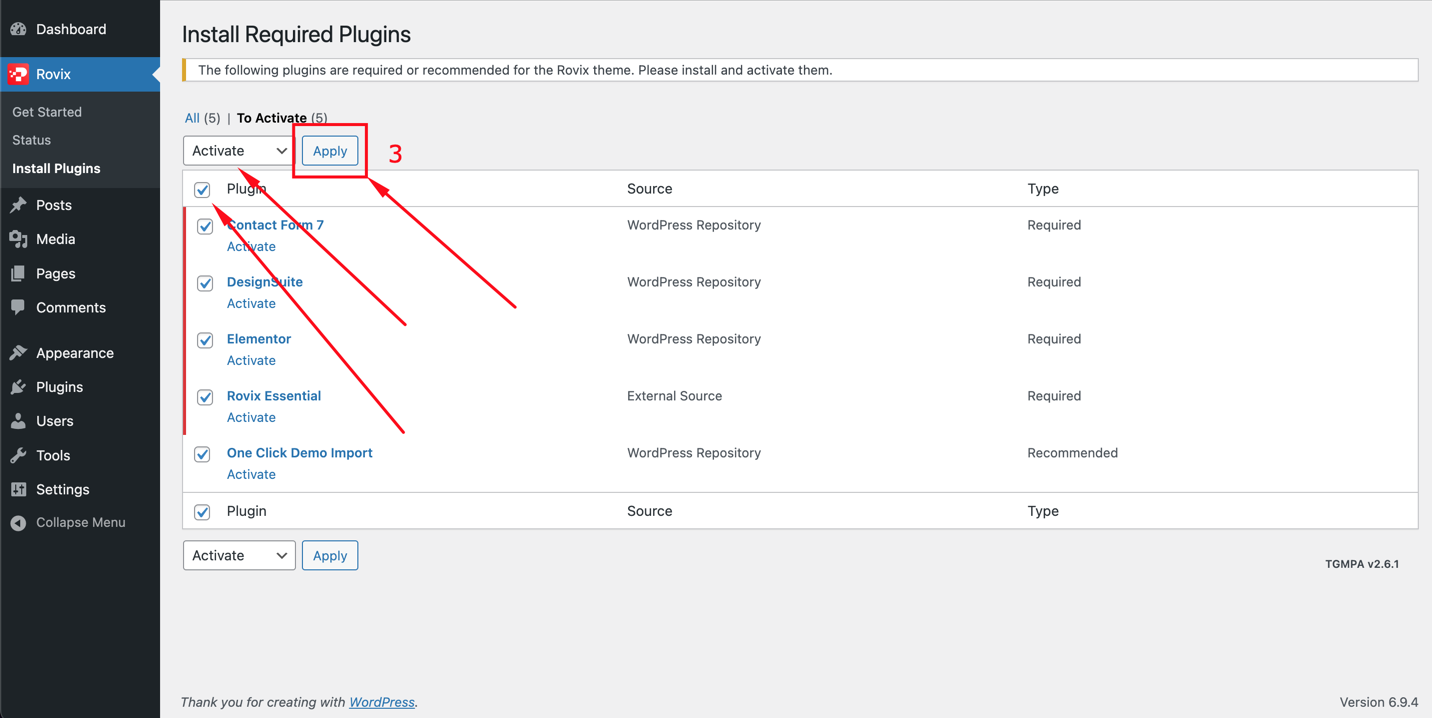Viewport: 1433px width, 718px height.
Task: Click the Rovix theme logo icon
Action: pos(18,74)
